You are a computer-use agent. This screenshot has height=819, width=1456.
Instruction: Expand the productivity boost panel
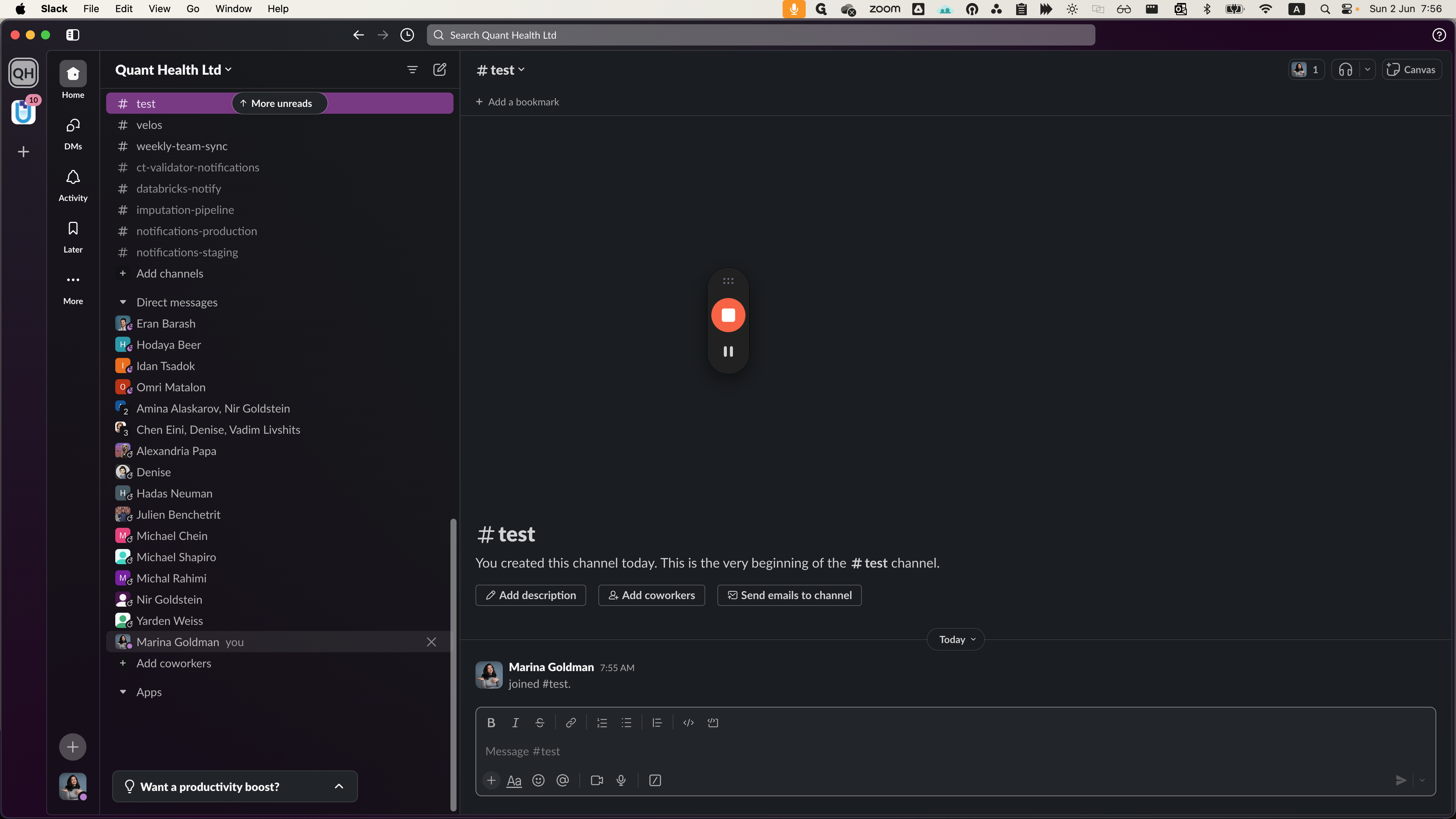[339, 786]
